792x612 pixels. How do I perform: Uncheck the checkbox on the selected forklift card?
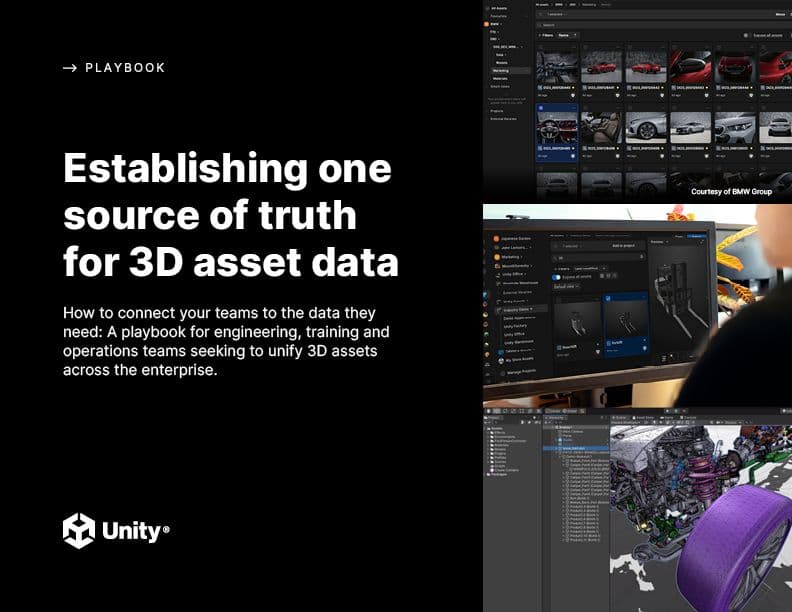click(608, 298)
